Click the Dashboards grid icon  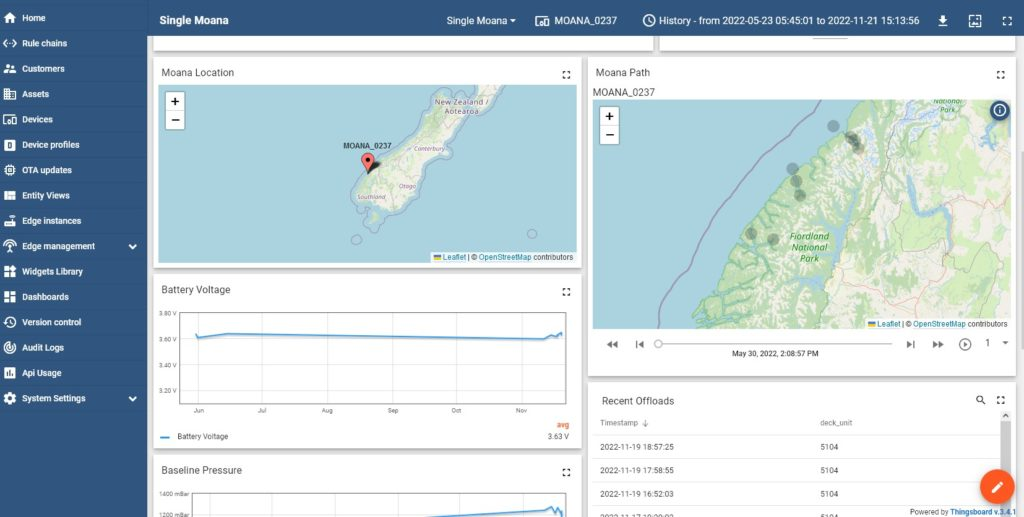click(10, 297)
